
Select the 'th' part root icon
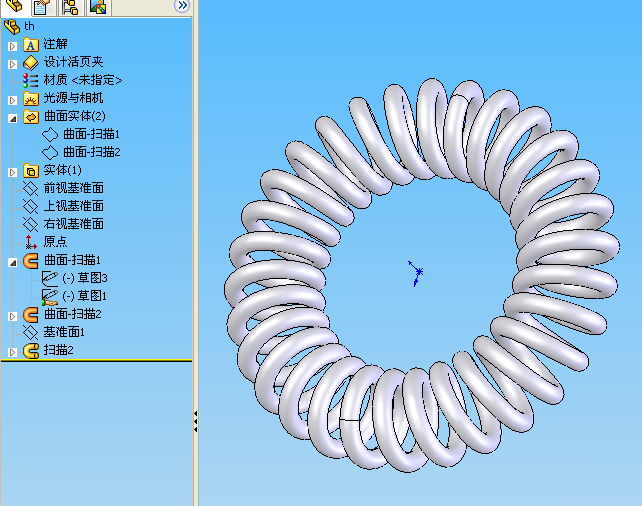(12, 27)
